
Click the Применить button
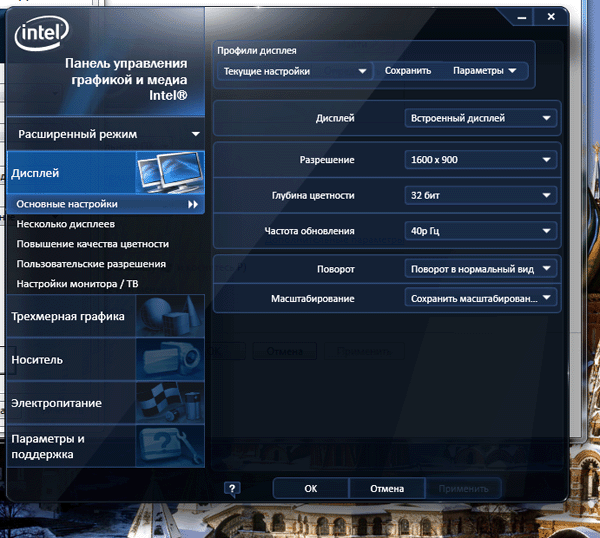(x=463, y=489)
